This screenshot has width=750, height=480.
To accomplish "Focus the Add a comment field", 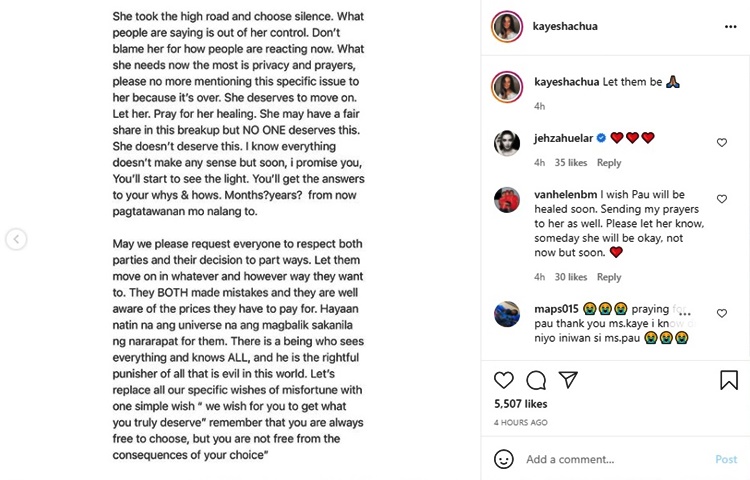I will (610, 460).
